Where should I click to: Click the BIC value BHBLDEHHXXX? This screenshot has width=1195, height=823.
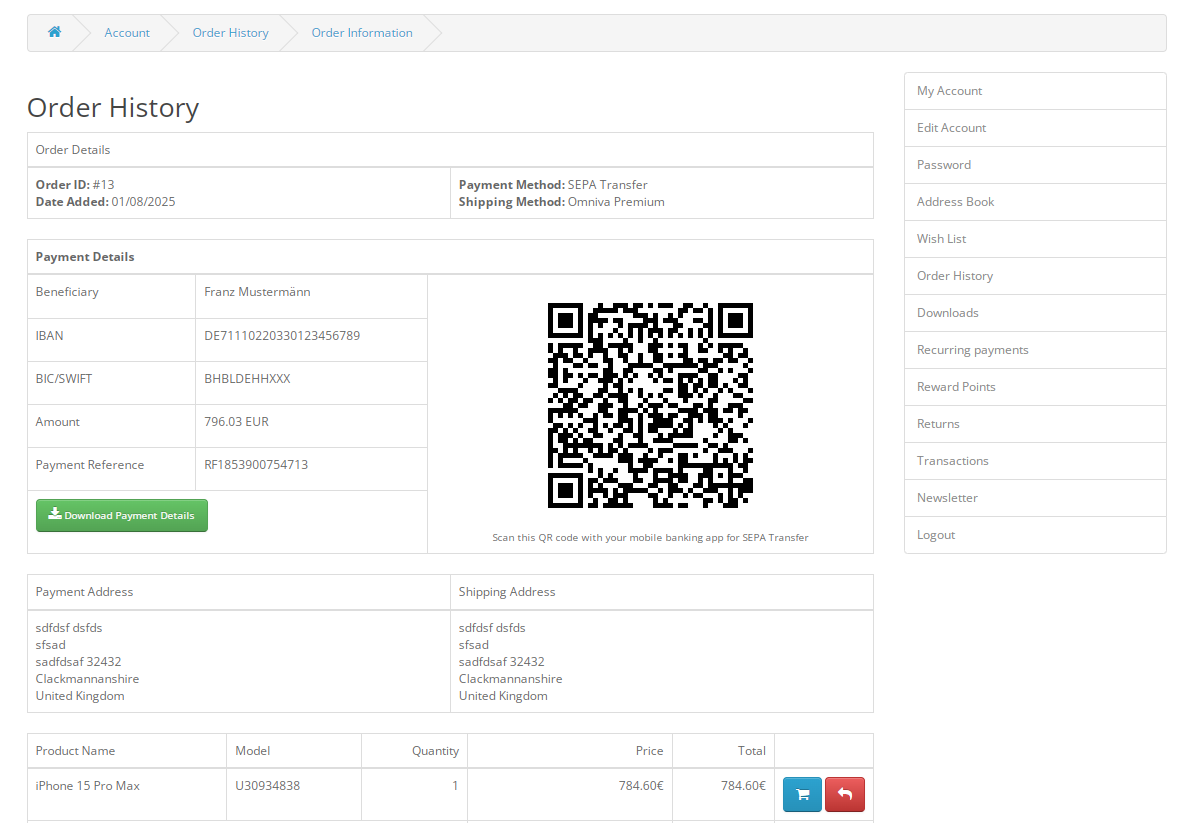tap(247, 379)
